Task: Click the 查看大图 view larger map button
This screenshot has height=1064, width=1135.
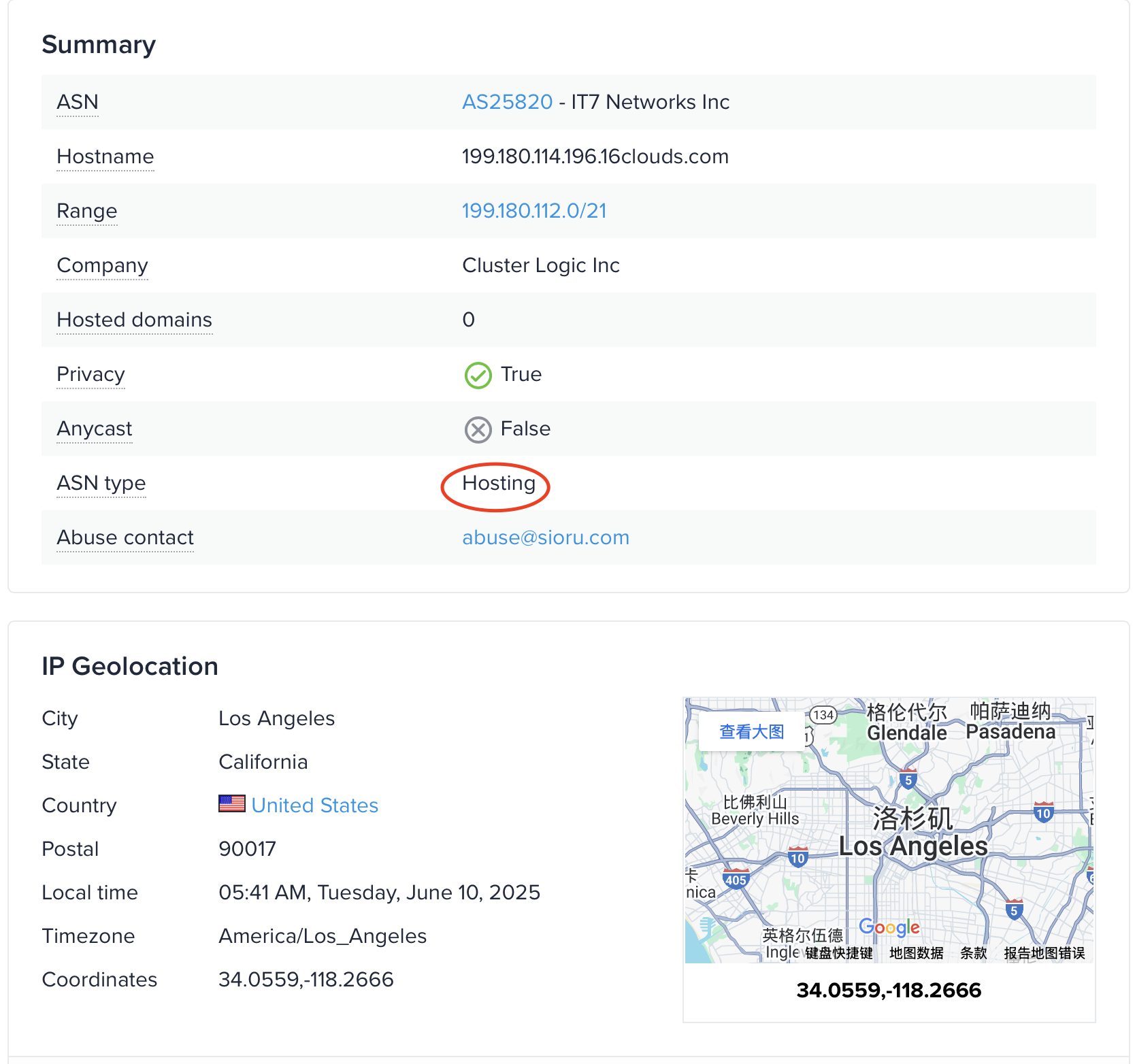Action: 751,732
